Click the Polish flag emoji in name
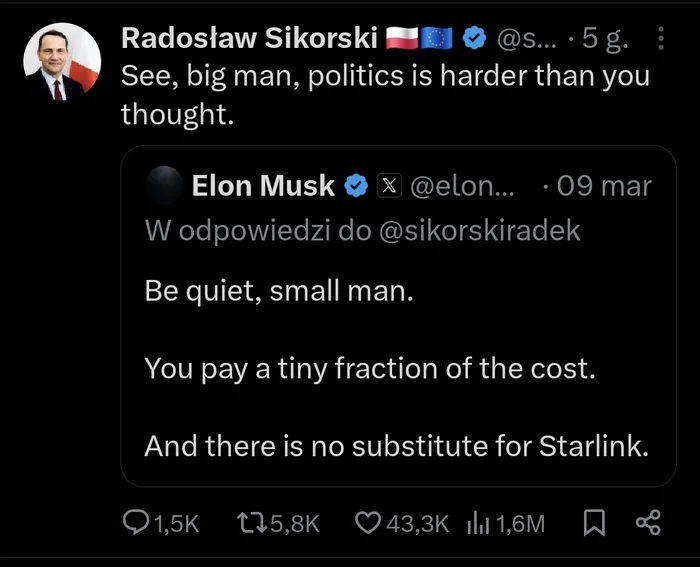 401,39
